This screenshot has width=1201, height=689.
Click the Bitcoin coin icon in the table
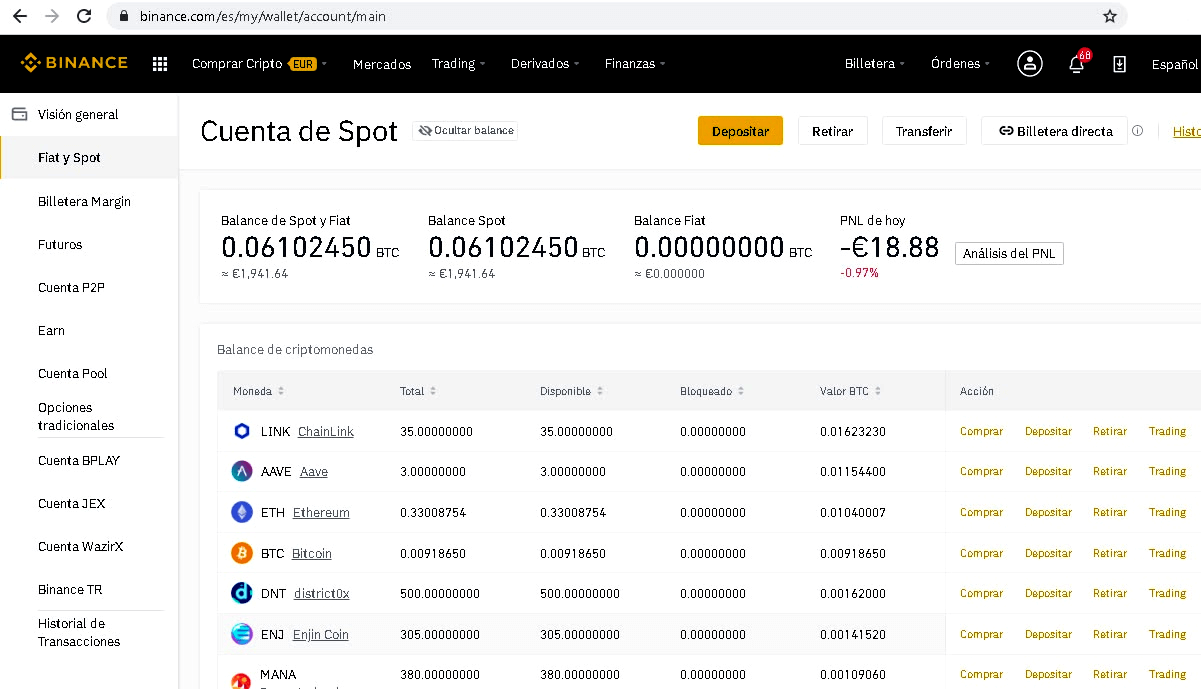[x=241, y=552]
